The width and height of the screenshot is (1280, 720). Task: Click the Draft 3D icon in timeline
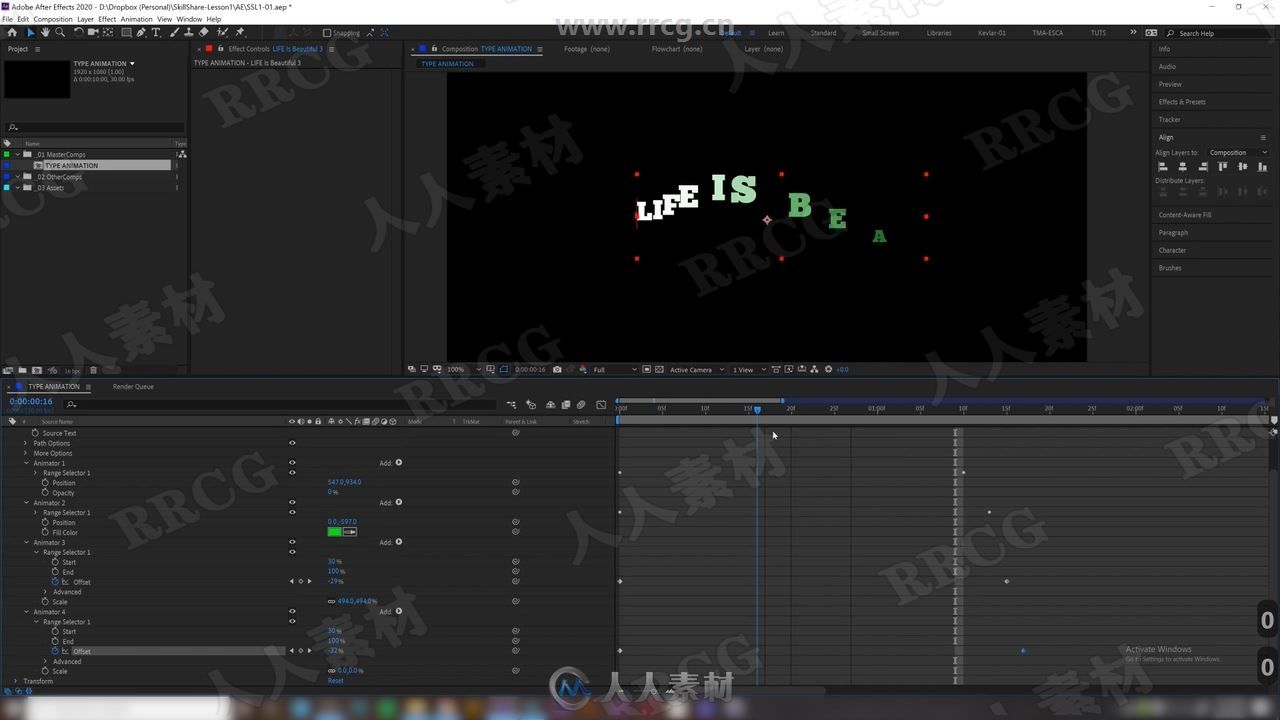(x=531, y=405)
